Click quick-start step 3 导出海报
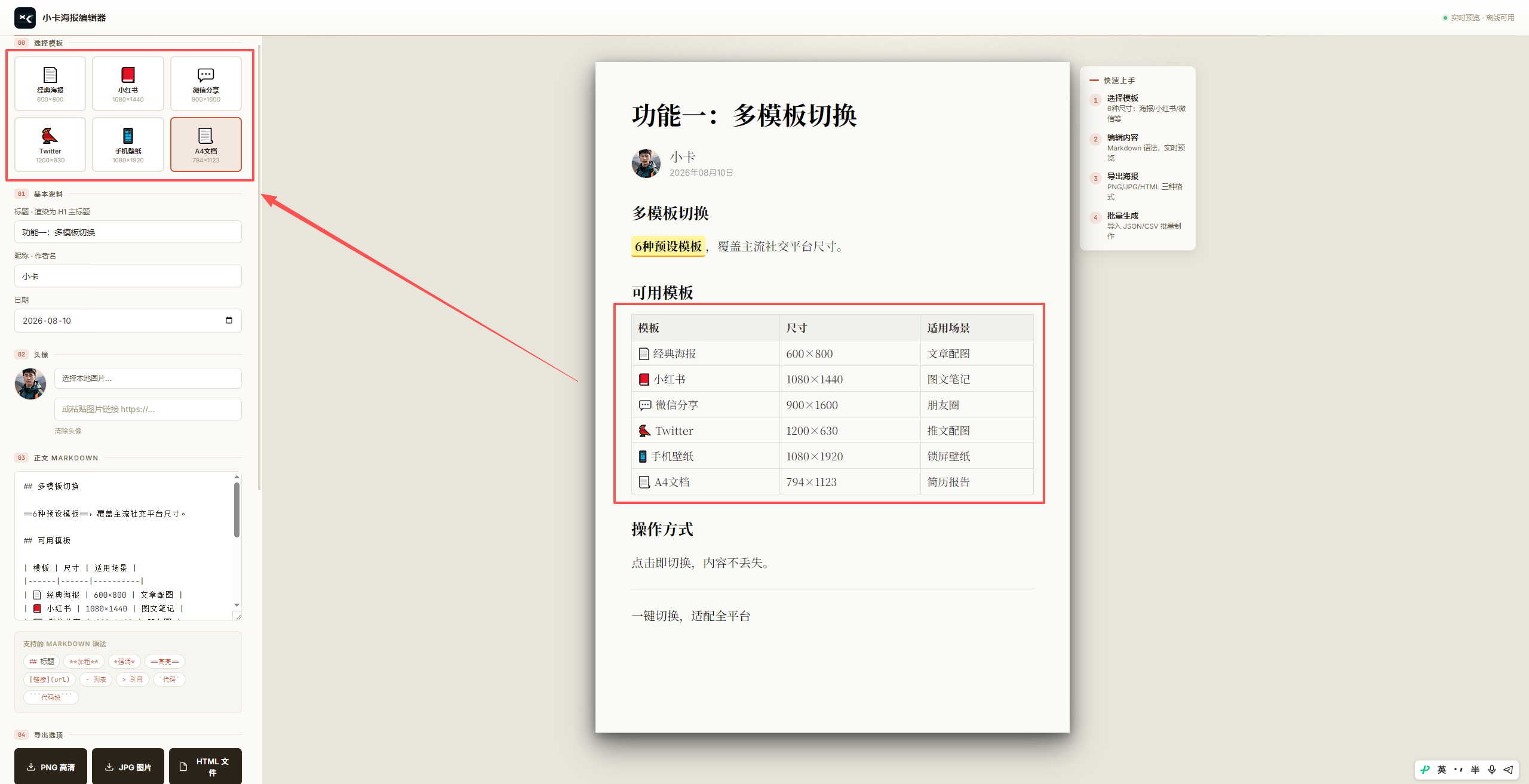 pyautogui.click(x=1138, y=186)
